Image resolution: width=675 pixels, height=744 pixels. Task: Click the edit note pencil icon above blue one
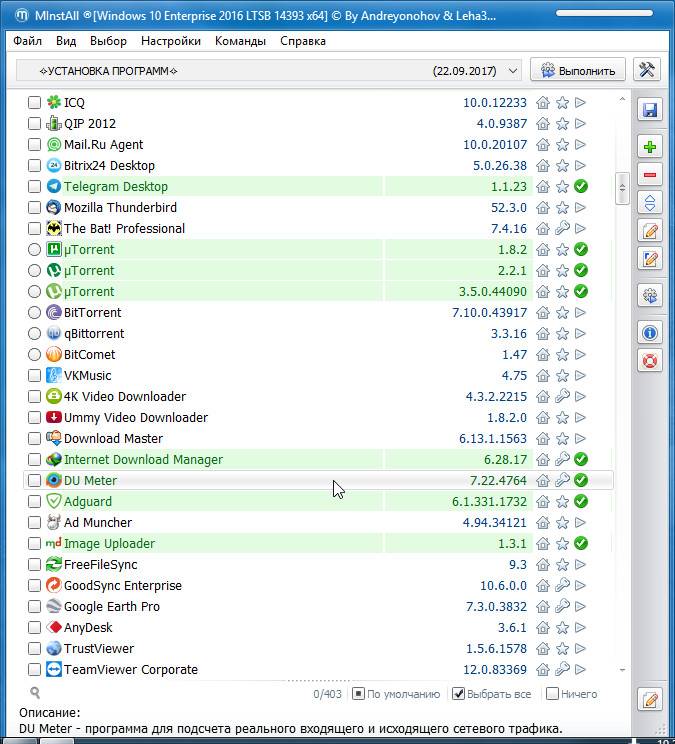click(649, 231)
